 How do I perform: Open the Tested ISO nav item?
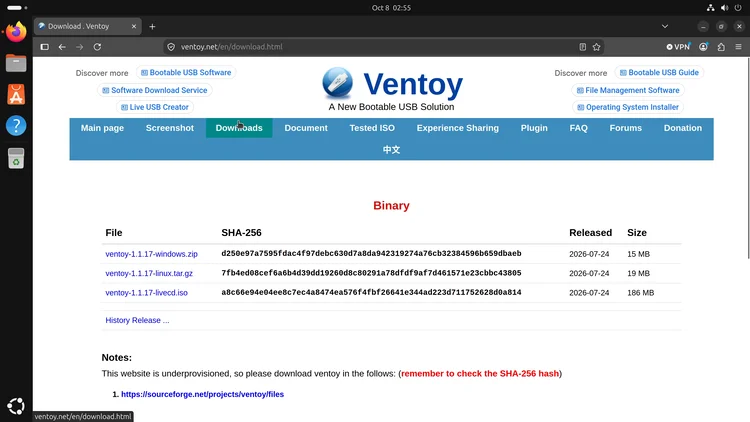pos(372,128)
